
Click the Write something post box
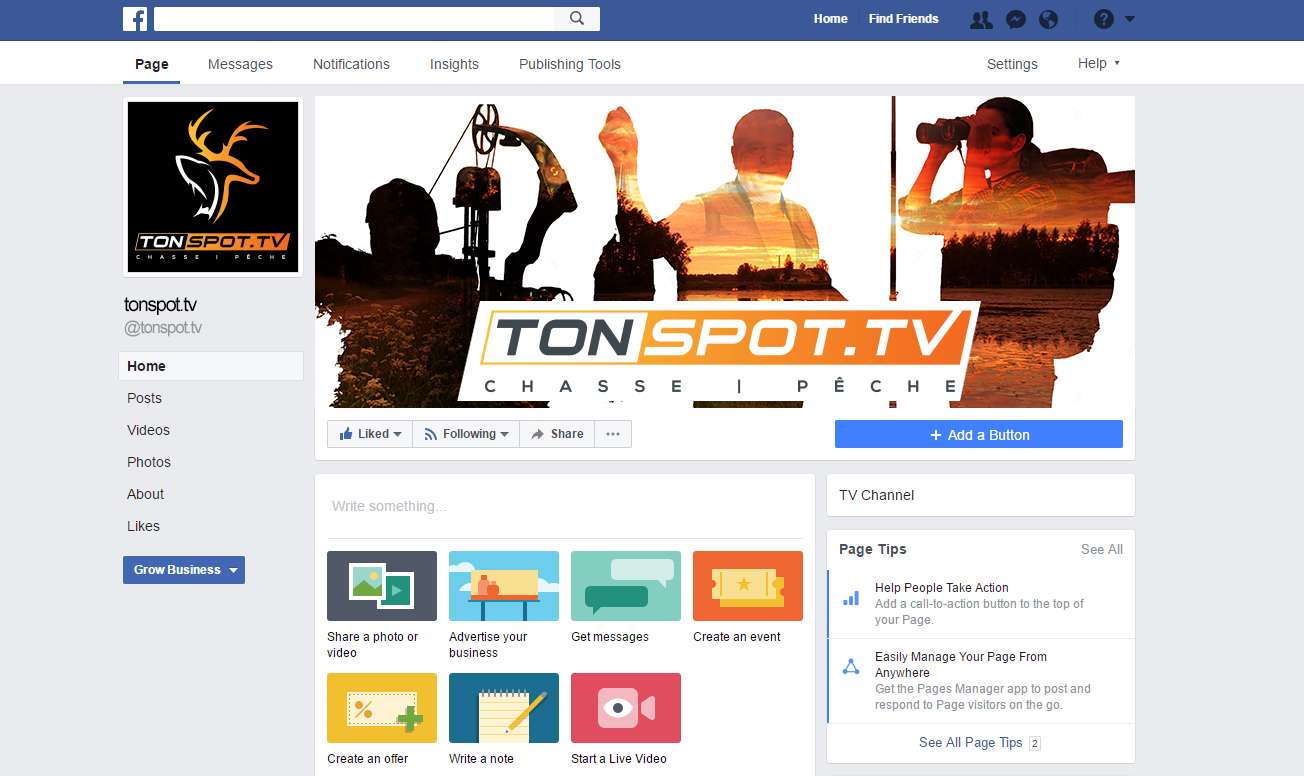pyautogui.click(x=565, y=506)
